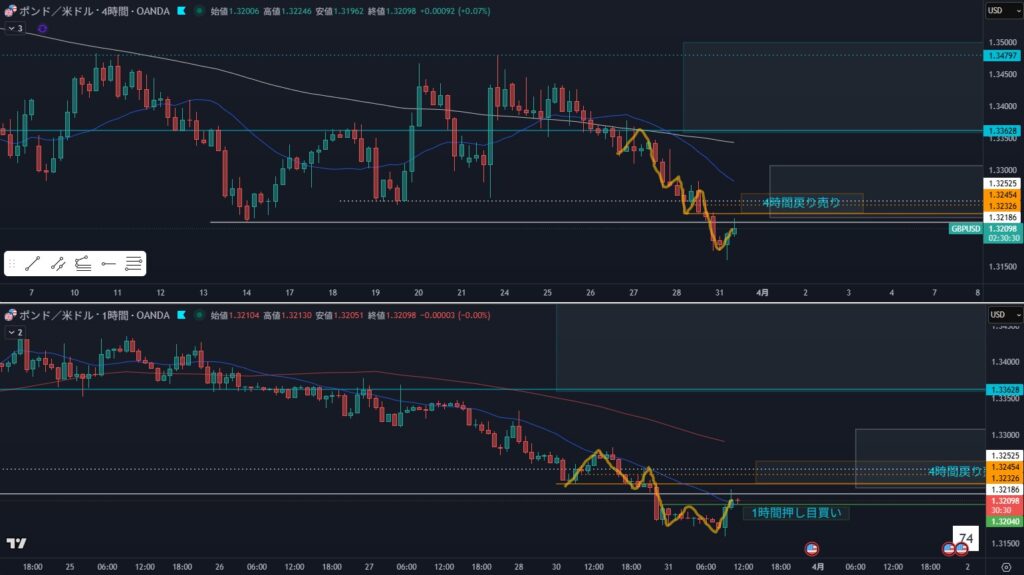Click the US economic event flag near 4月
1024x575 pixels.
[x=812, y=548]
